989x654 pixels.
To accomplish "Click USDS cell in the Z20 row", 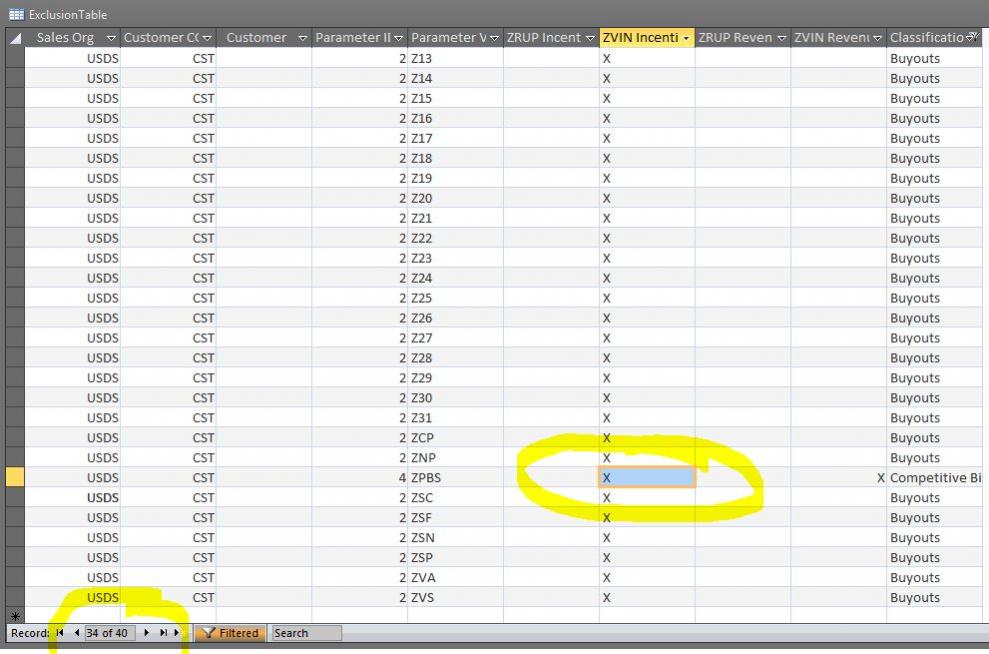I will coord(73,198).
